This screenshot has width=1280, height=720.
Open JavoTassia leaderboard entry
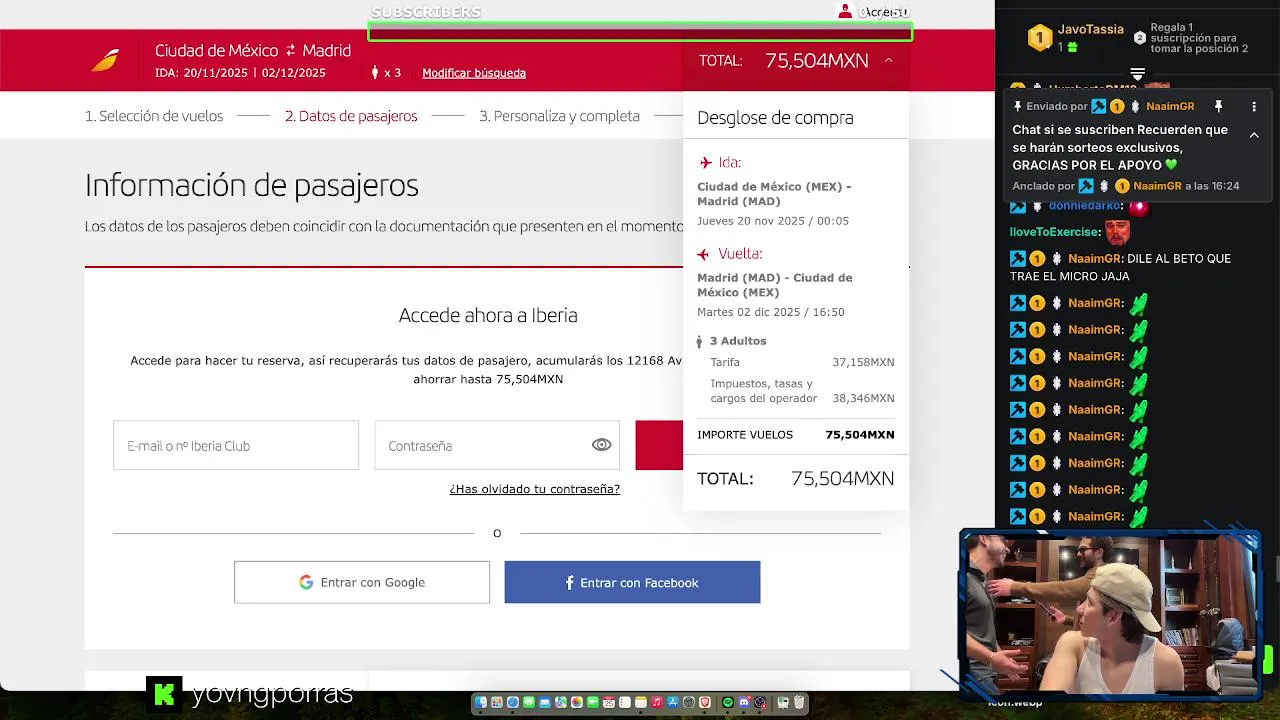click(x=1076, y=38)
